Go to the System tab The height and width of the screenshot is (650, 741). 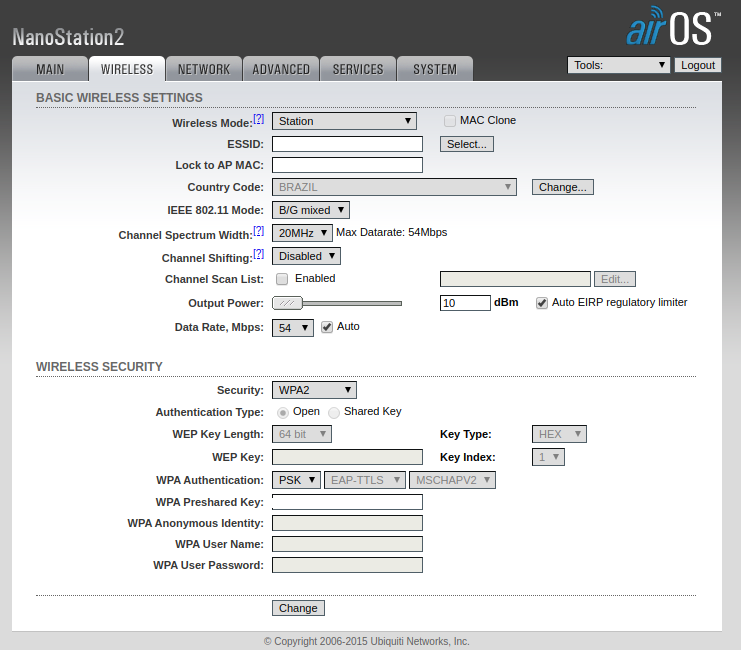point(435,69)
